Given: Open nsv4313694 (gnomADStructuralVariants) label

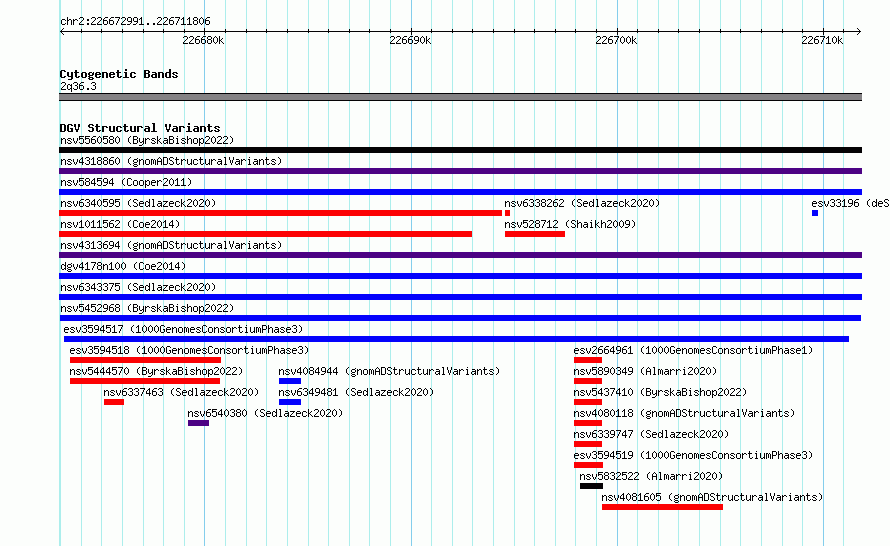Looking at the screenshot, I should pos(171,245).
